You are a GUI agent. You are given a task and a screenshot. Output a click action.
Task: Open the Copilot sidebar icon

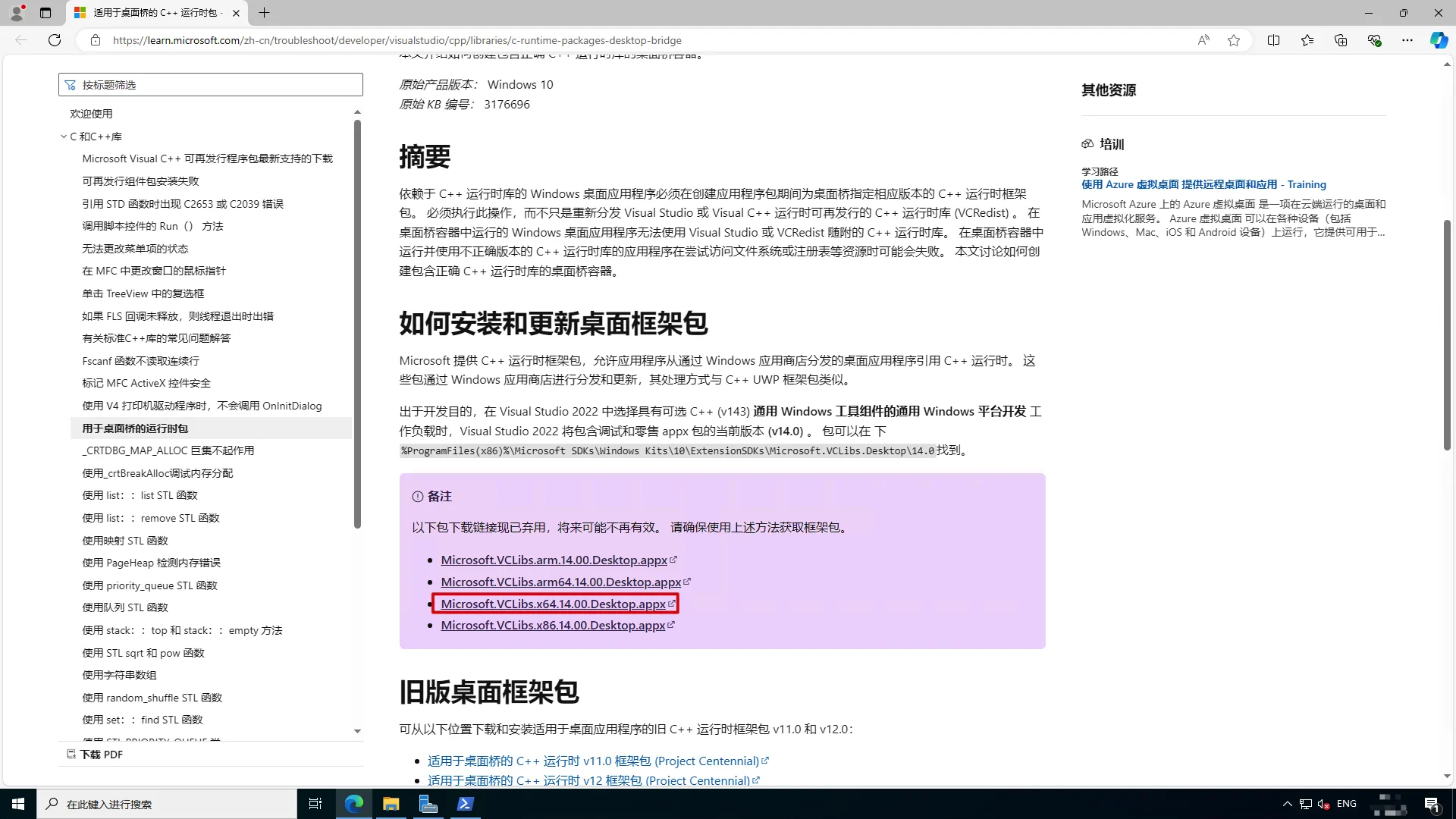[x=1439, y=40]
